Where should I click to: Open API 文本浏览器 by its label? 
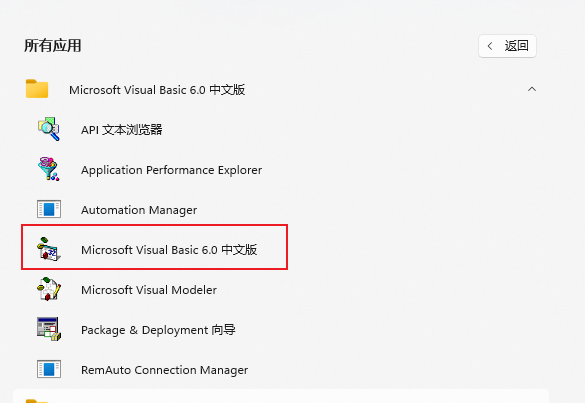pyautogui.click(x=122, y=130)
